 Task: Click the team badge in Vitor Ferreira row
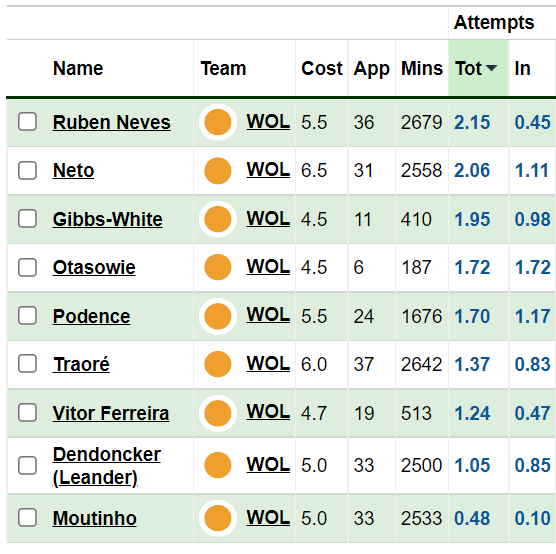[218, 413]
